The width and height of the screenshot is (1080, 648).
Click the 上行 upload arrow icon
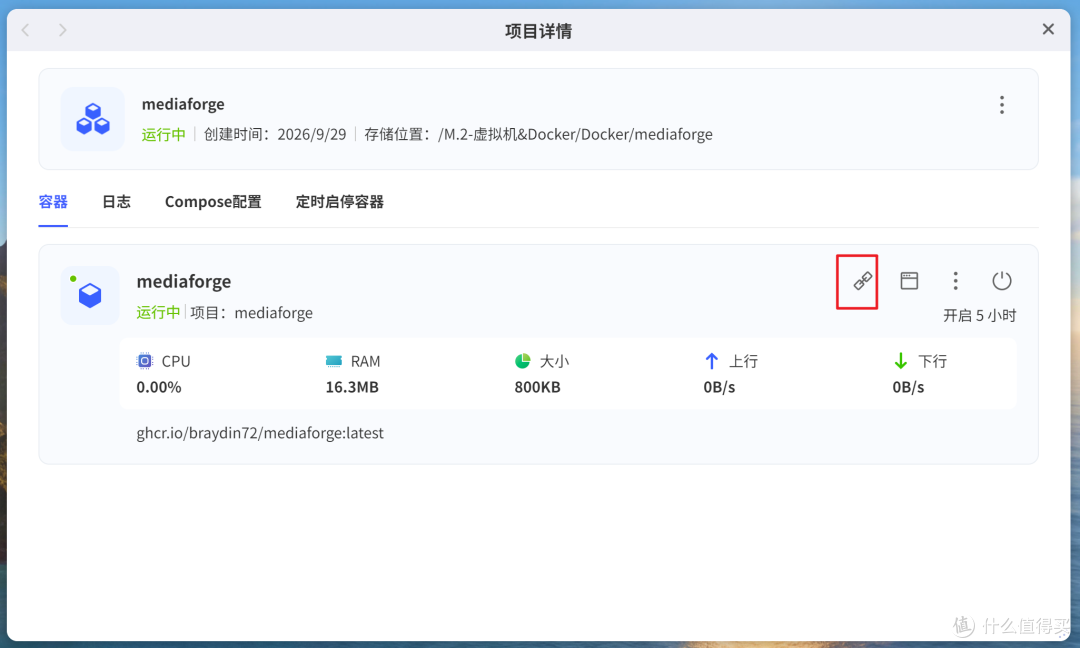coord(712,361)
